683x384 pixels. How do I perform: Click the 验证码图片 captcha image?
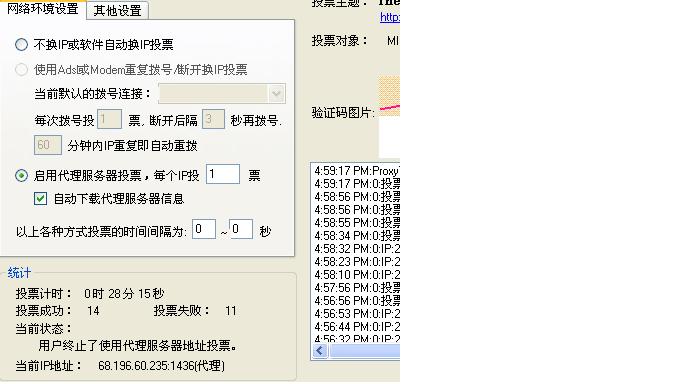tap(389, 96)
